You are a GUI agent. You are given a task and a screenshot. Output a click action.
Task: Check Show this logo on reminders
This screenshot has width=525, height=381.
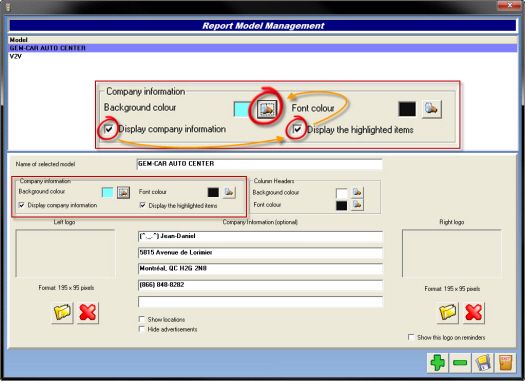(x=411, y=337)
